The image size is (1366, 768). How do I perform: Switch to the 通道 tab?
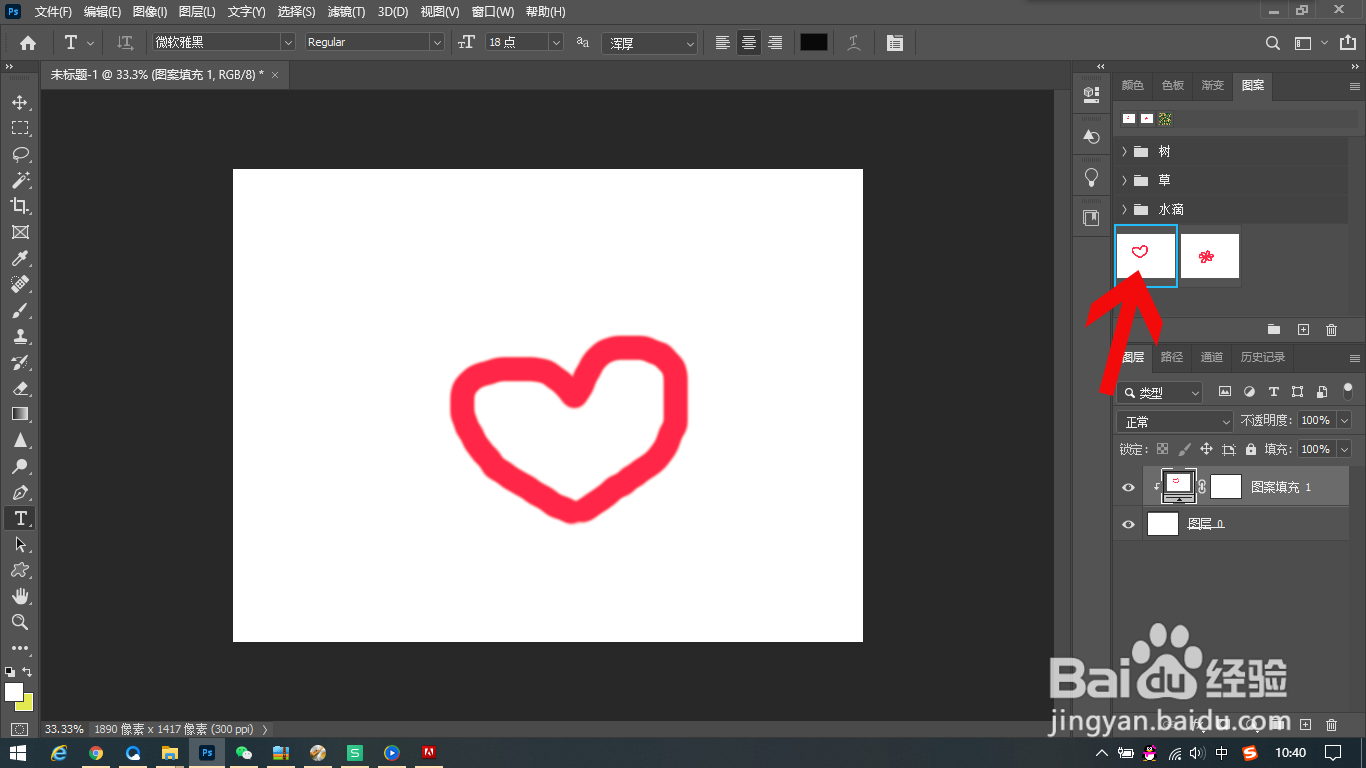coord(1212,357)
